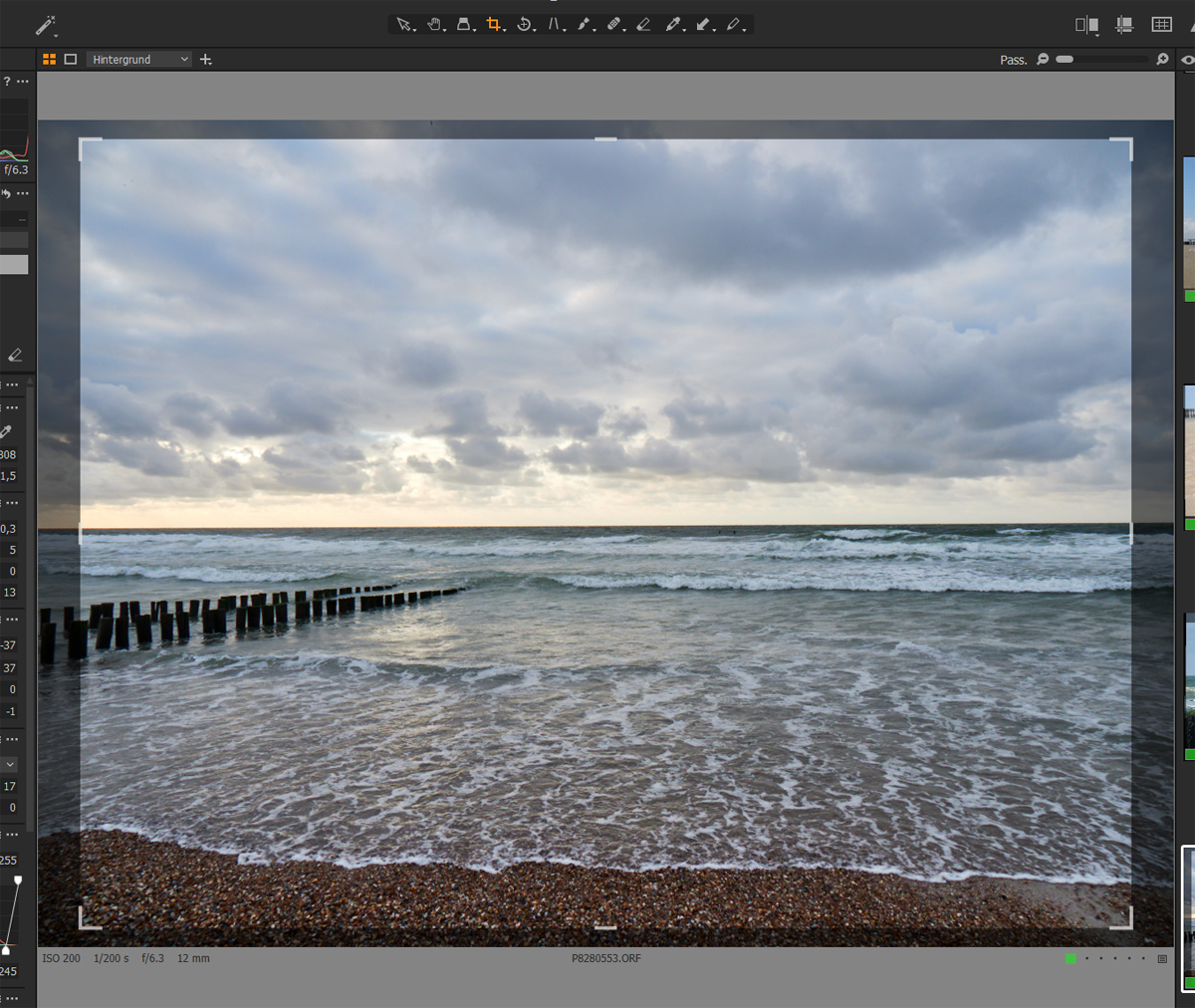Select the Pan hand tool
Viewport: 1195px width, 1008px height.
435,25
